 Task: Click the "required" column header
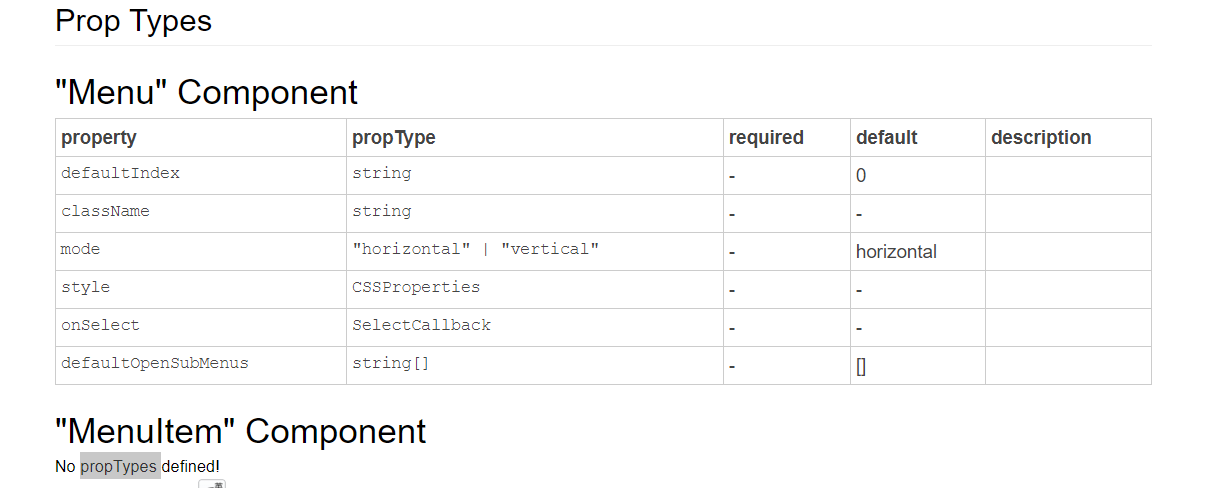click(x=787, y=138)
